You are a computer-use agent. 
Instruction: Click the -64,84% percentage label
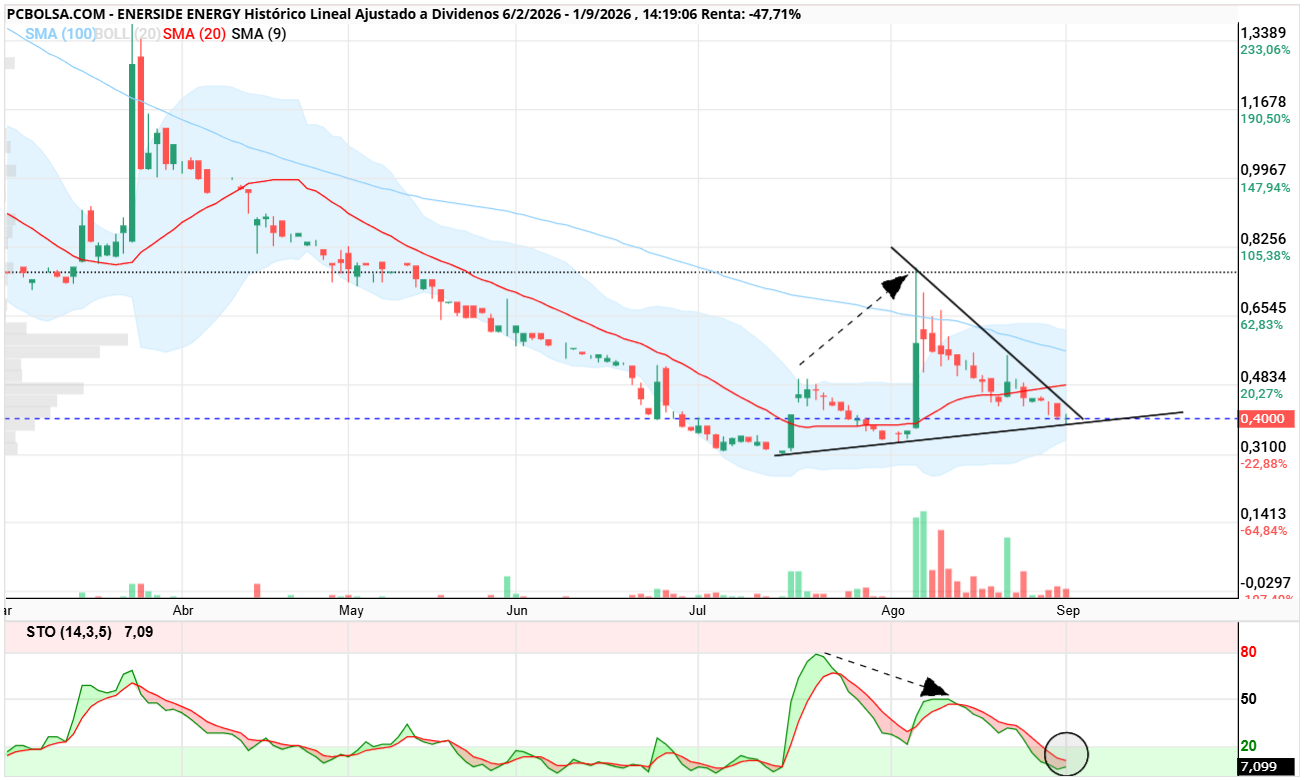tap(1264, 530)
